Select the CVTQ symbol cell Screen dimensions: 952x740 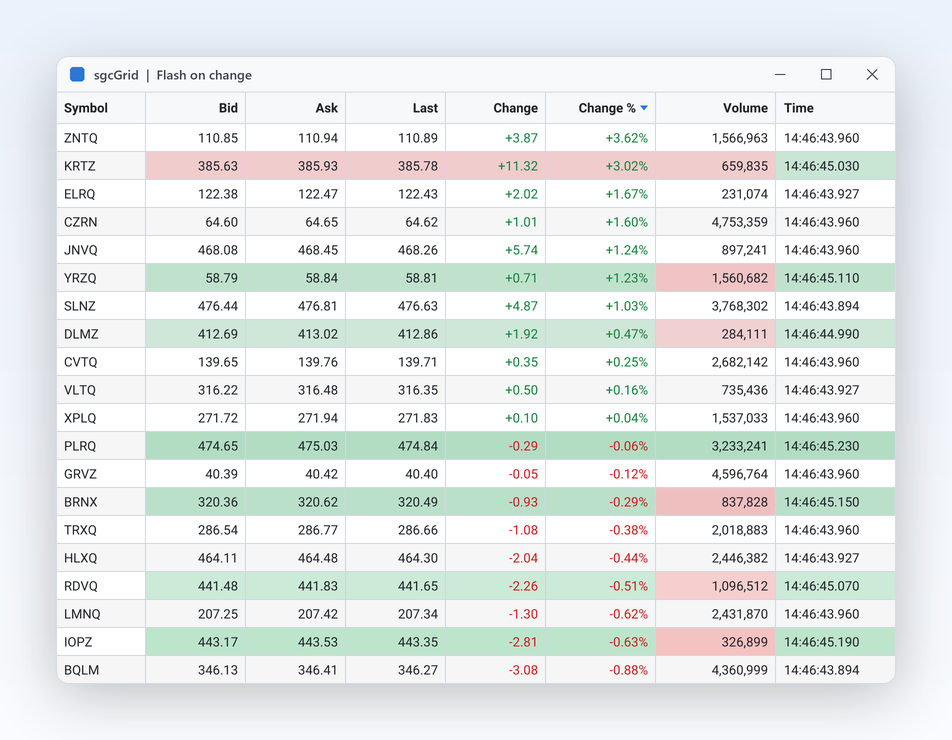click(x=101, y=362)
